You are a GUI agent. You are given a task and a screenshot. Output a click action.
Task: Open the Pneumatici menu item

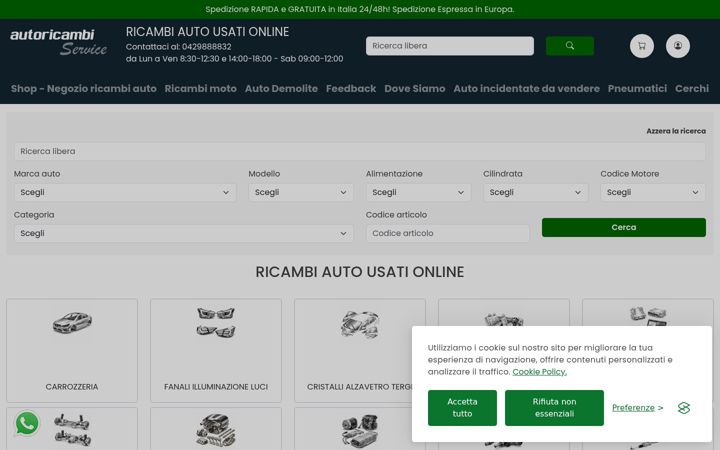[637, 89]
